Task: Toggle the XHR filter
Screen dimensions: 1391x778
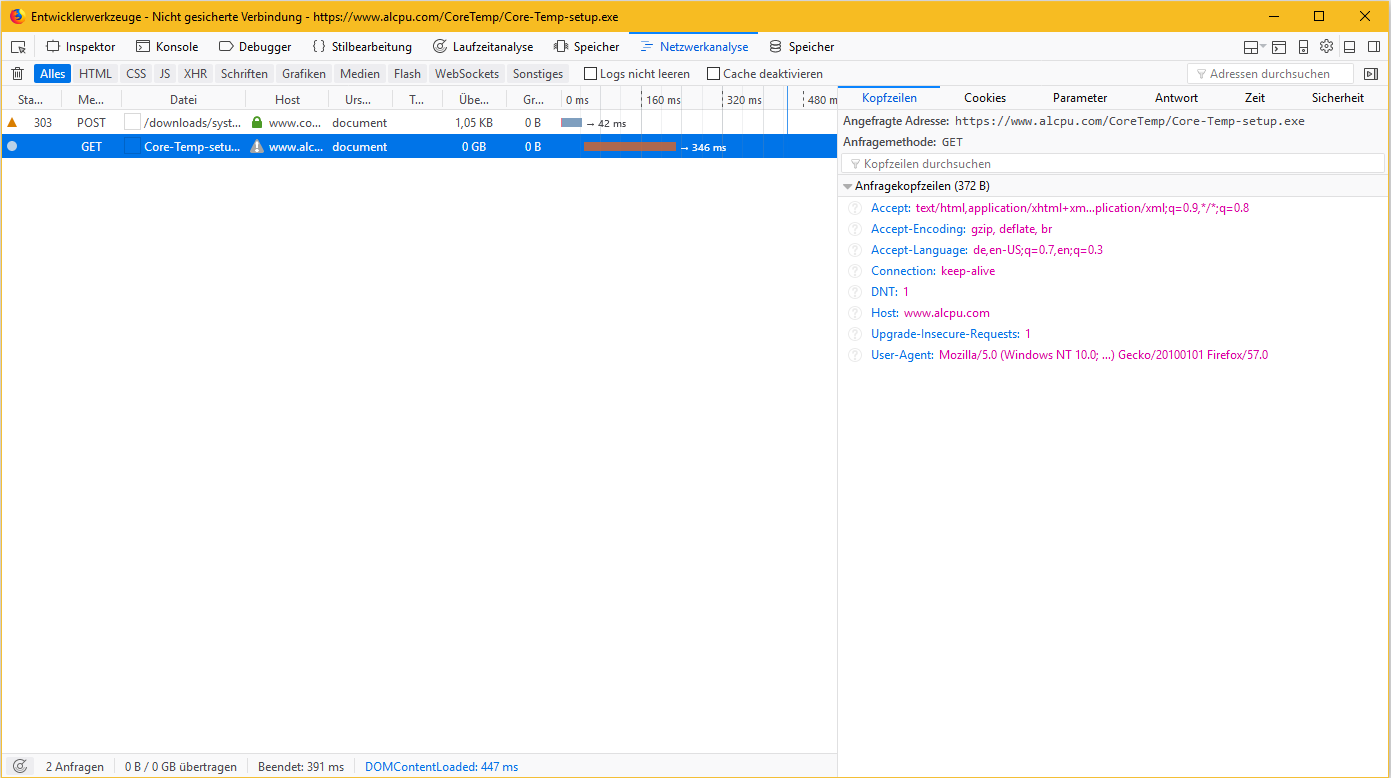Action: [x=196, y=74]
